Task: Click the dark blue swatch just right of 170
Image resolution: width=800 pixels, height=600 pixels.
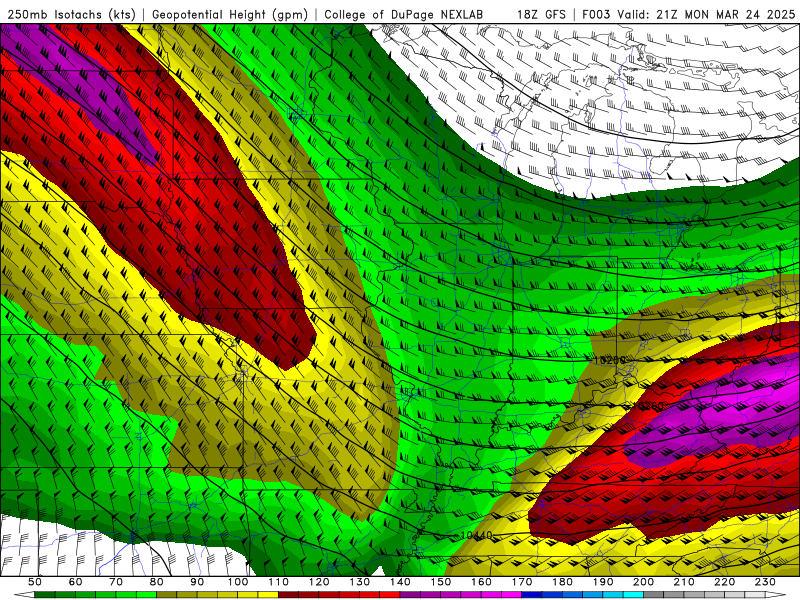Action: click(532, 595)
